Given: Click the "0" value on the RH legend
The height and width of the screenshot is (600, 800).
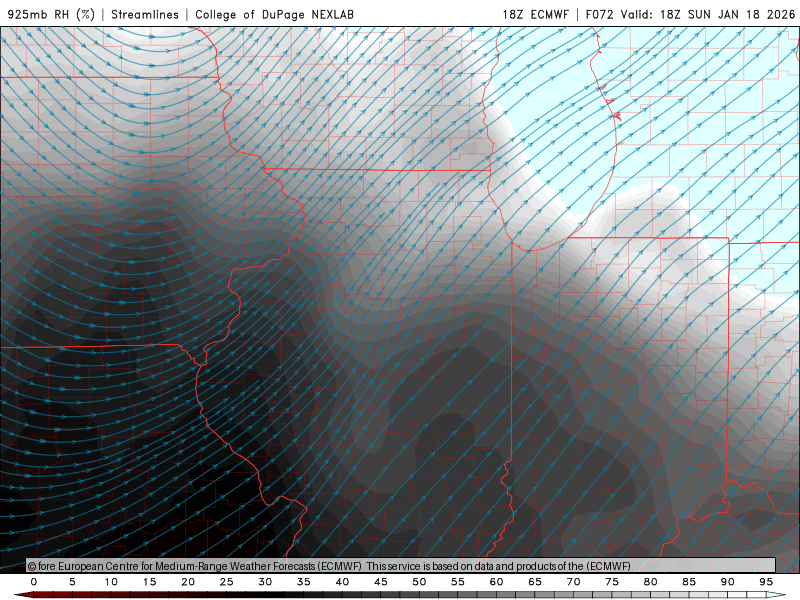Looking at the screenshot, I should 34,582.
